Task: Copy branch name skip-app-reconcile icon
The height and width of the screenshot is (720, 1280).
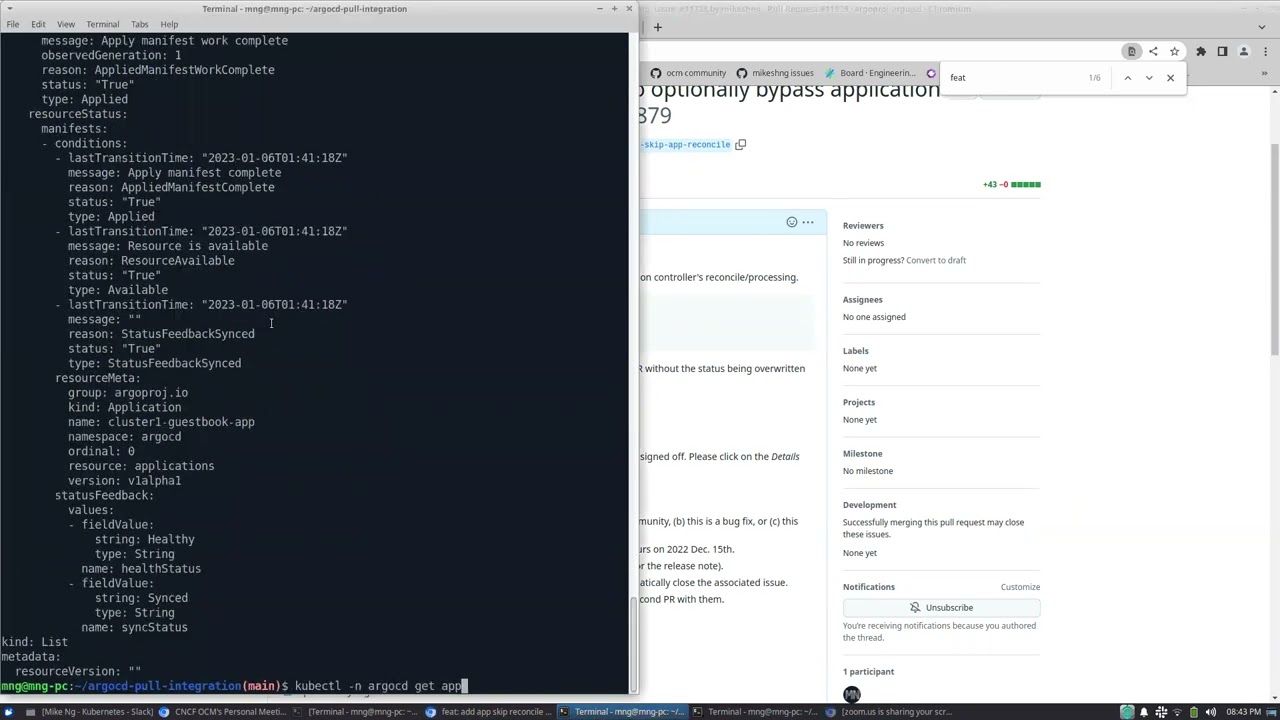Action: pos(740,144)
